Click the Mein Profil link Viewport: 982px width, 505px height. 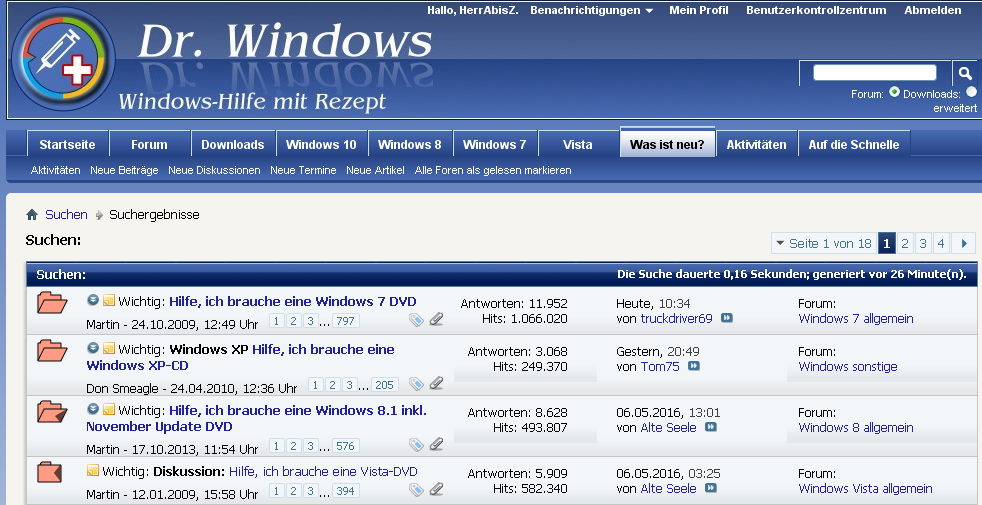pos(698,10)
